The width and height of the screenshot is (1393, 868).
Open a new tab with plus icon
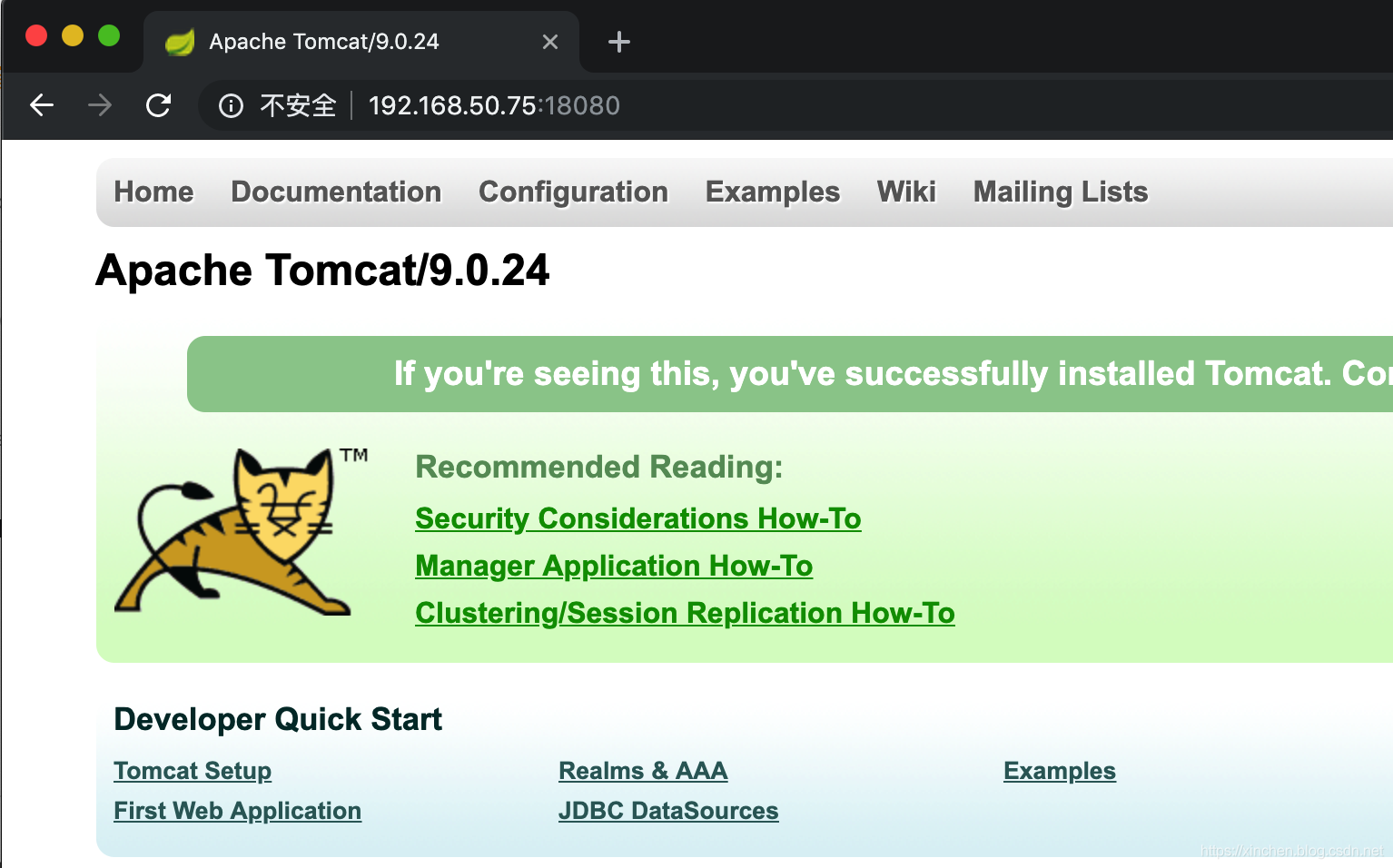619,42
